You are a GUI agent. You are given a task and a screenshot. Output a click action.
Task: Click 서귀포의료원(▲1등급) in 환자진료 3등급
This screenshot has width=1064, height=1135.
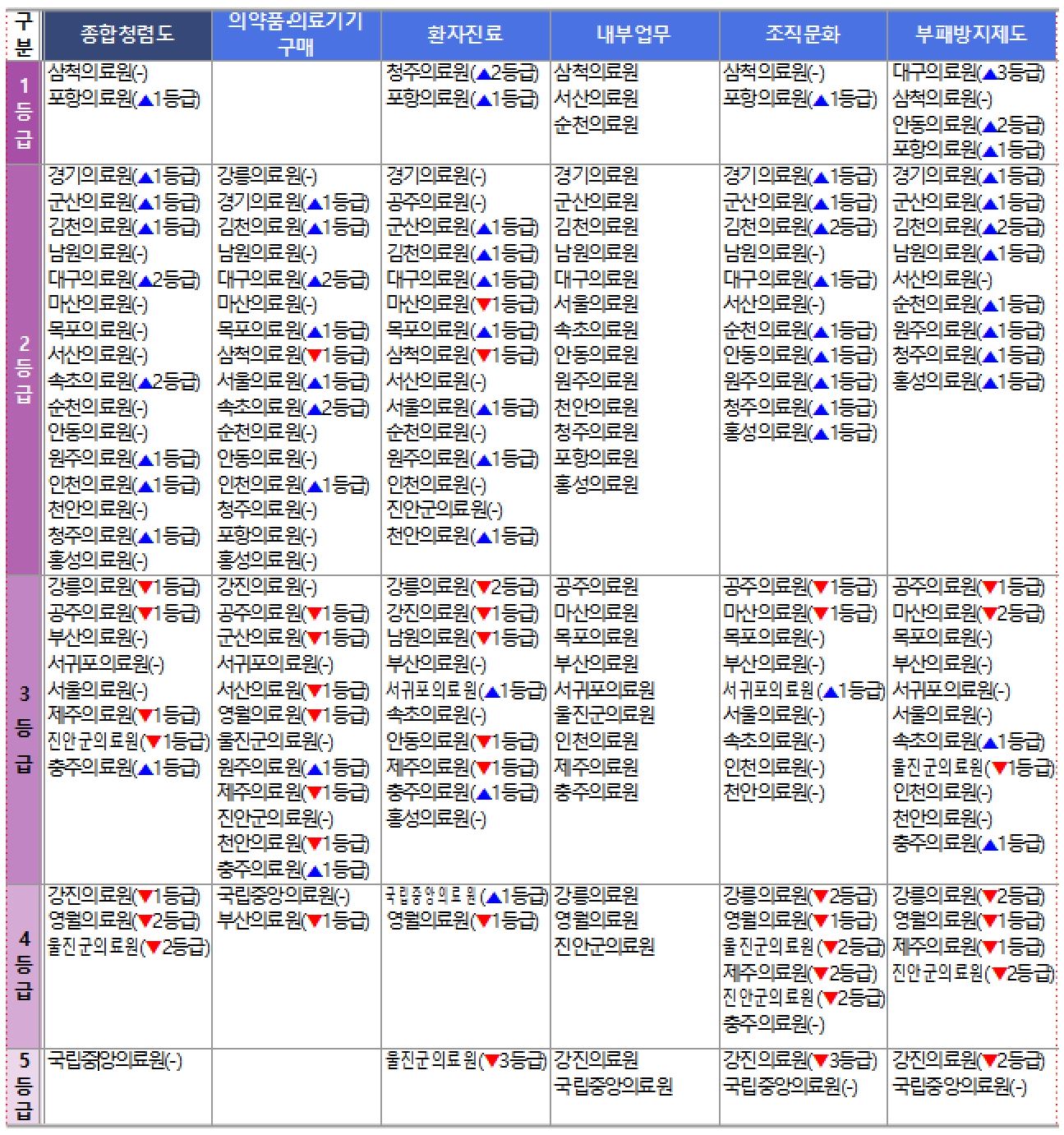click(467, 690)
